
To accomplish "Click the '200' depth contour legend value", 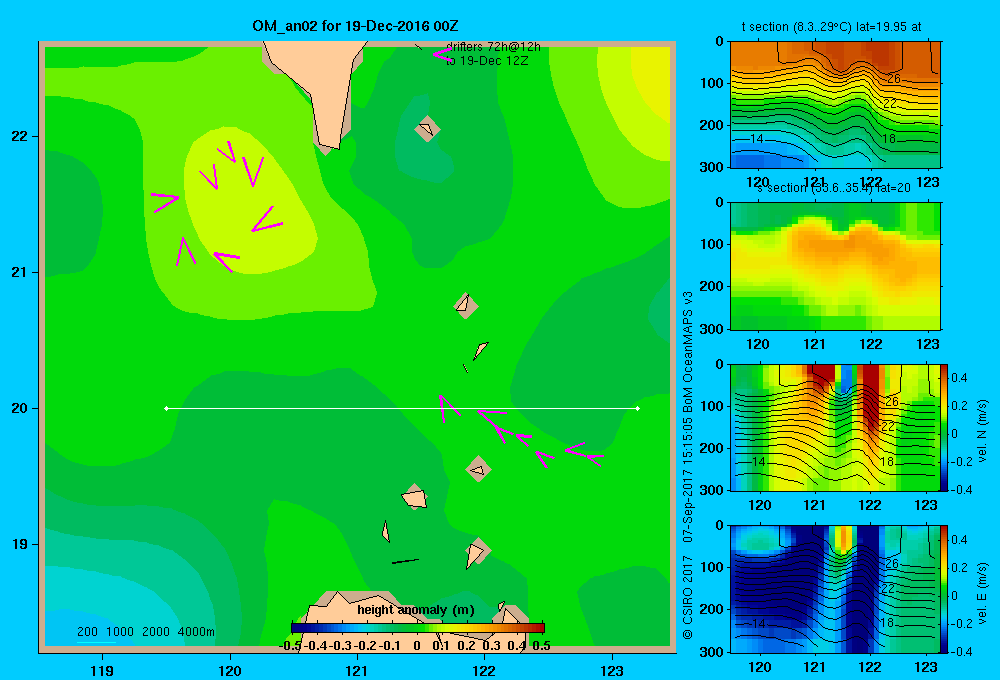I will click(x=87, y=632).
